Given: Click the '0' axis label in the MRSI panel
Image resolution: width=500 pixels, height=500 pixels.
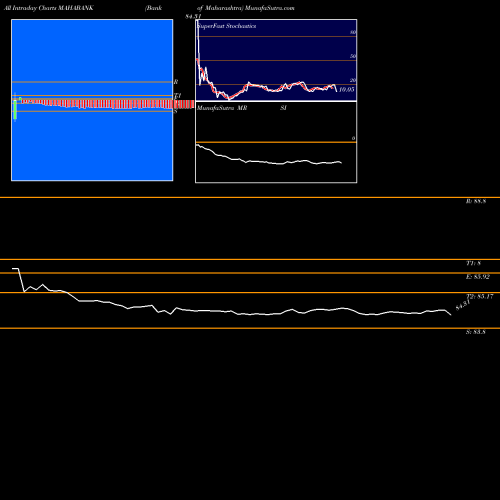Looking at the screenshot, I should click(353, 138).
